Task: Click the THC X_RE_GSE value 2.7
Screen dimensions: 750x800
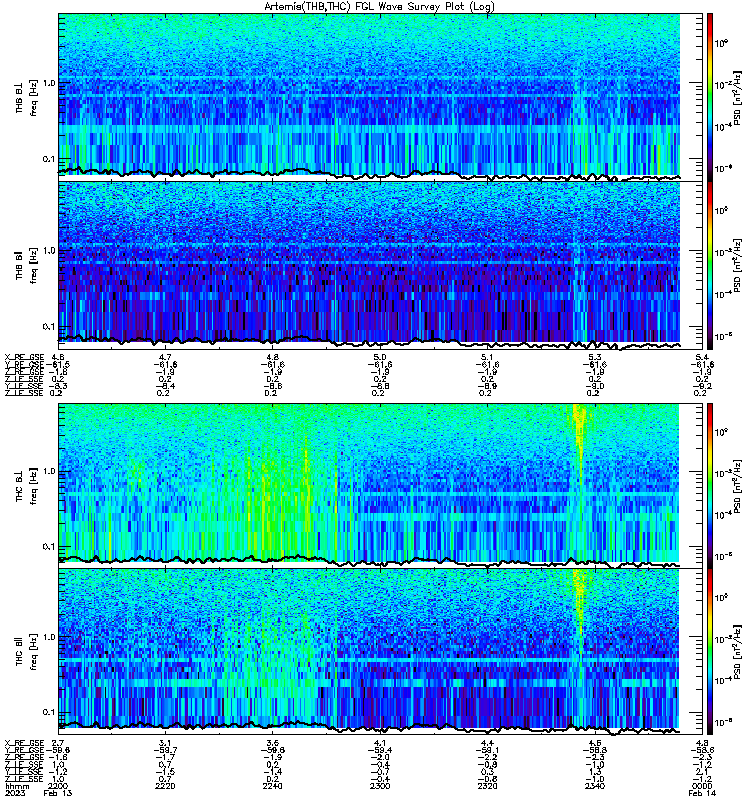Action: click(58, 743)
